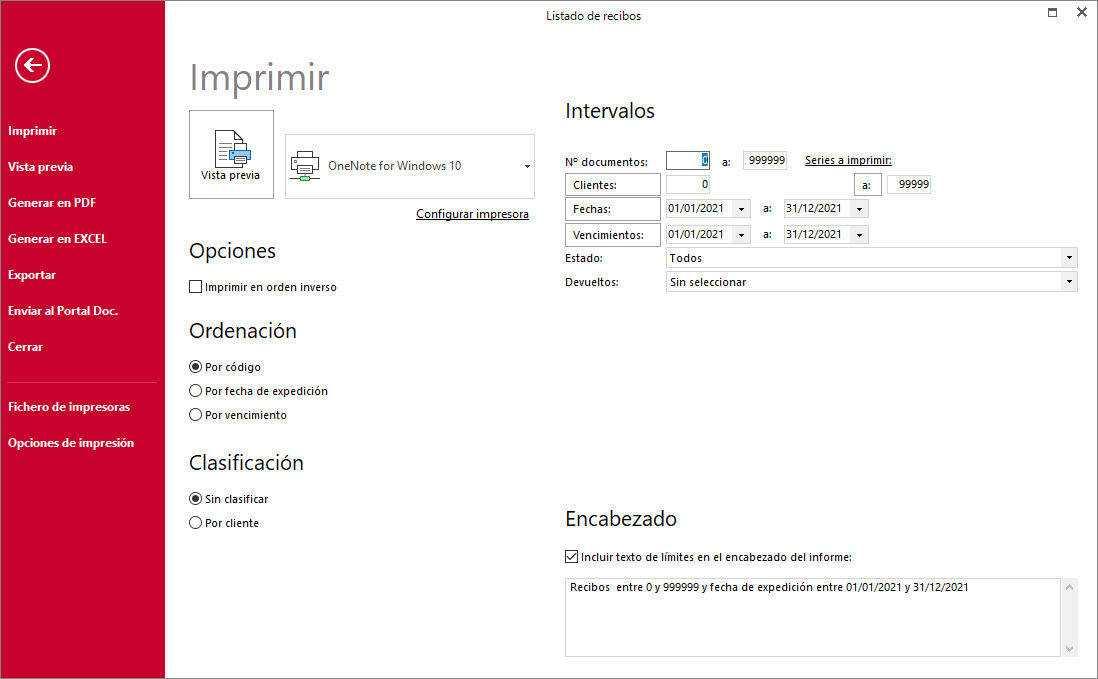The width and height of the screenshot is (1098, 679).
Task: Click the printer icon beside OneNote
Action: coord(305,166)
